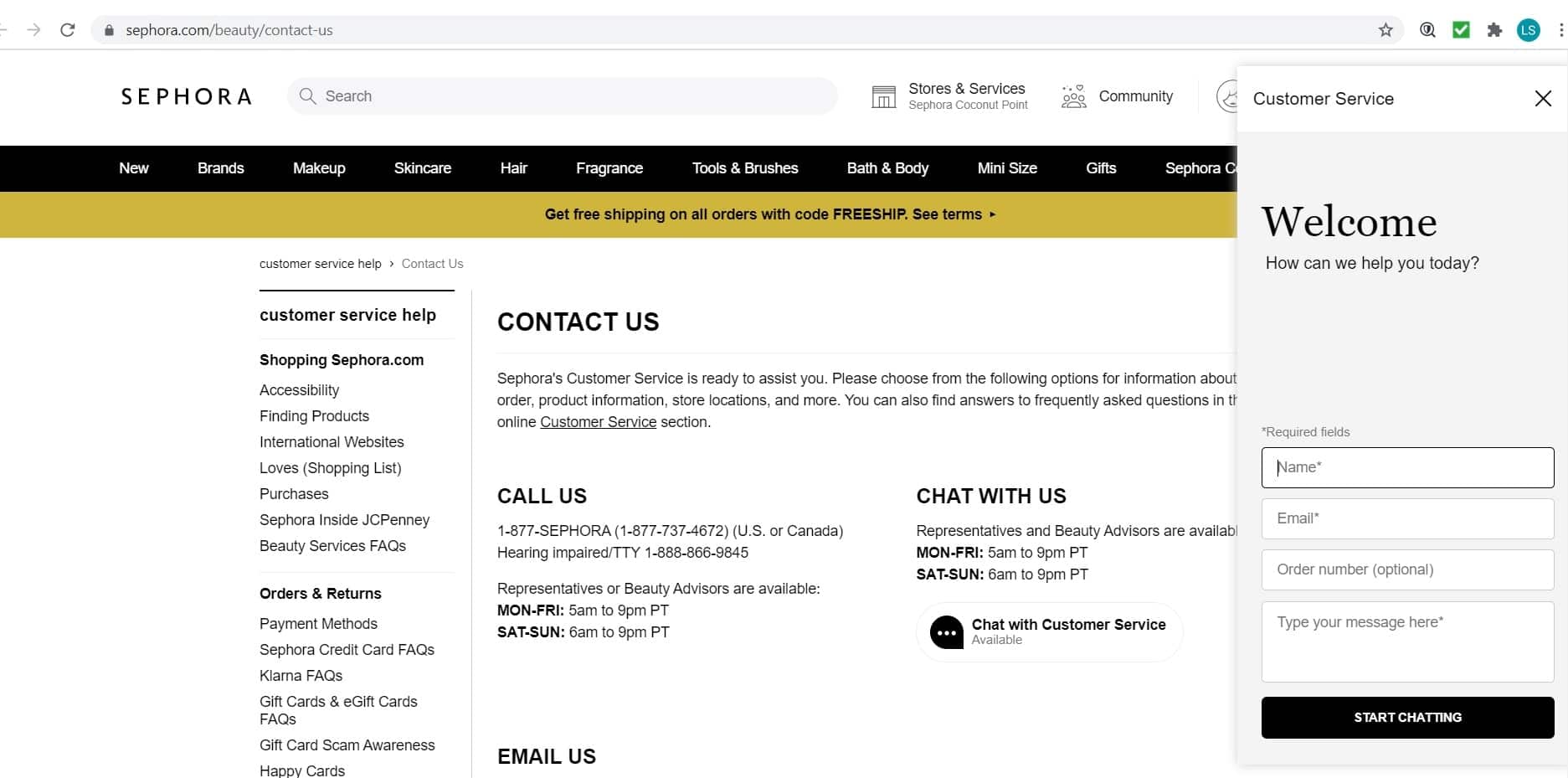Click the EMAIL US heading
Screen dimensions: 1568x778
tap(547, 757)
